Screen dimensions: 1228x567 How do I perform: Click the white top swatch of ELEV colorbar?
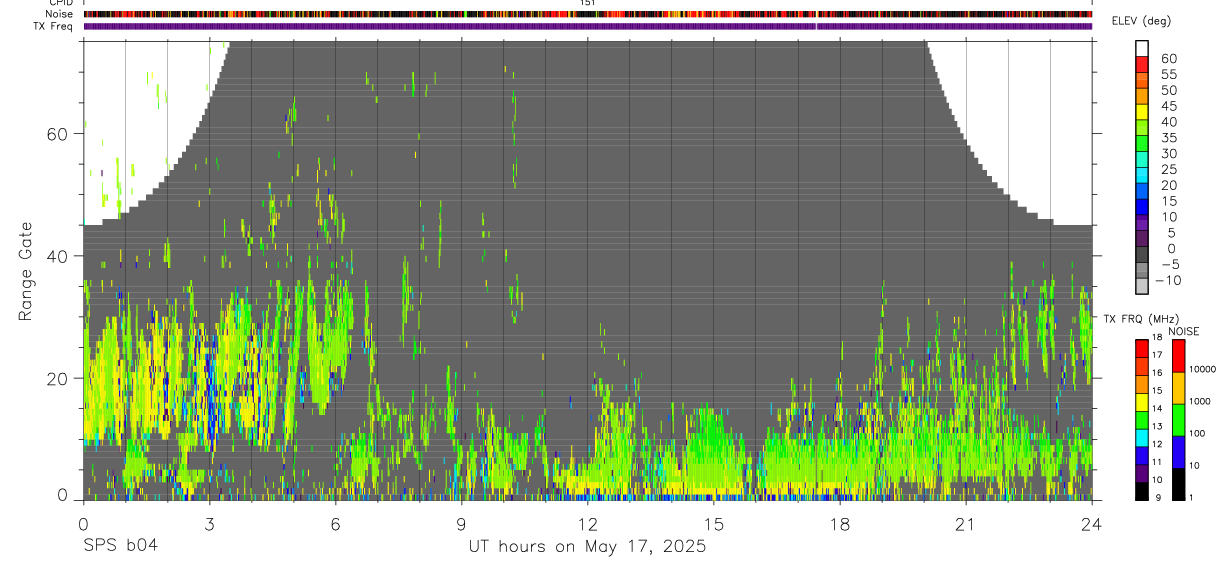point(1142,48)
